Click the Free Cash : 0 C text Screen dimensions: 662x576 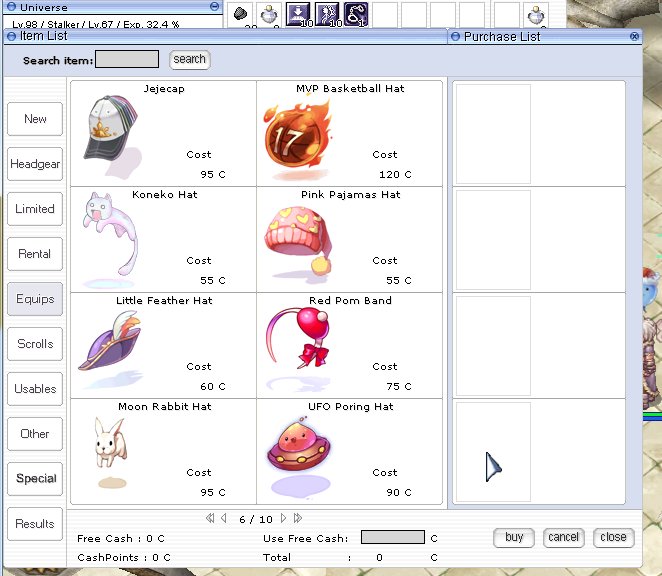click(121, 539)
